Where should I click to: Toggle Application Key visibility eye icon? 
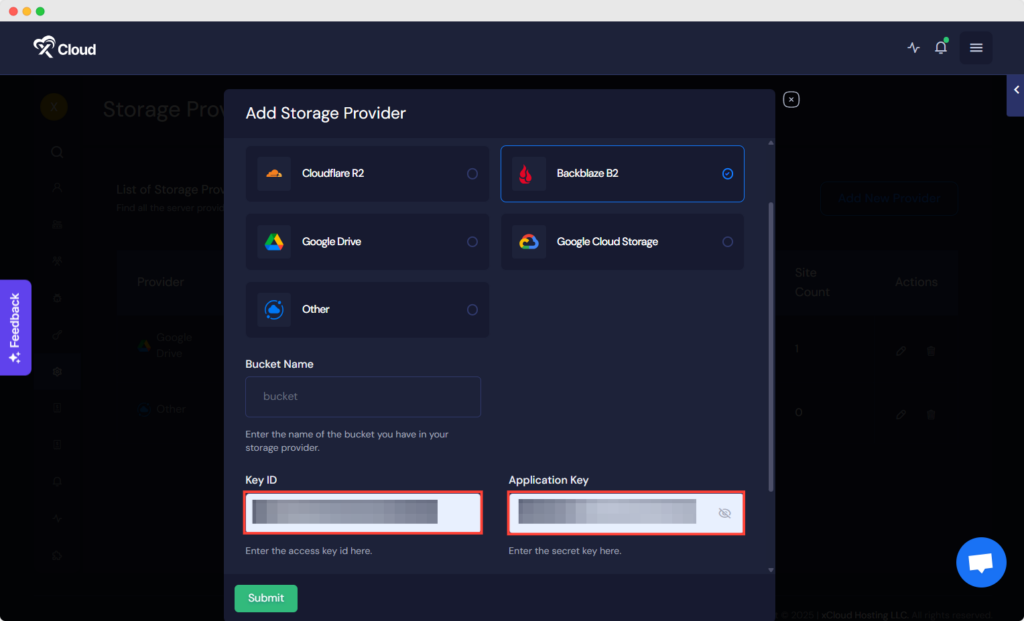coord(725,513)
